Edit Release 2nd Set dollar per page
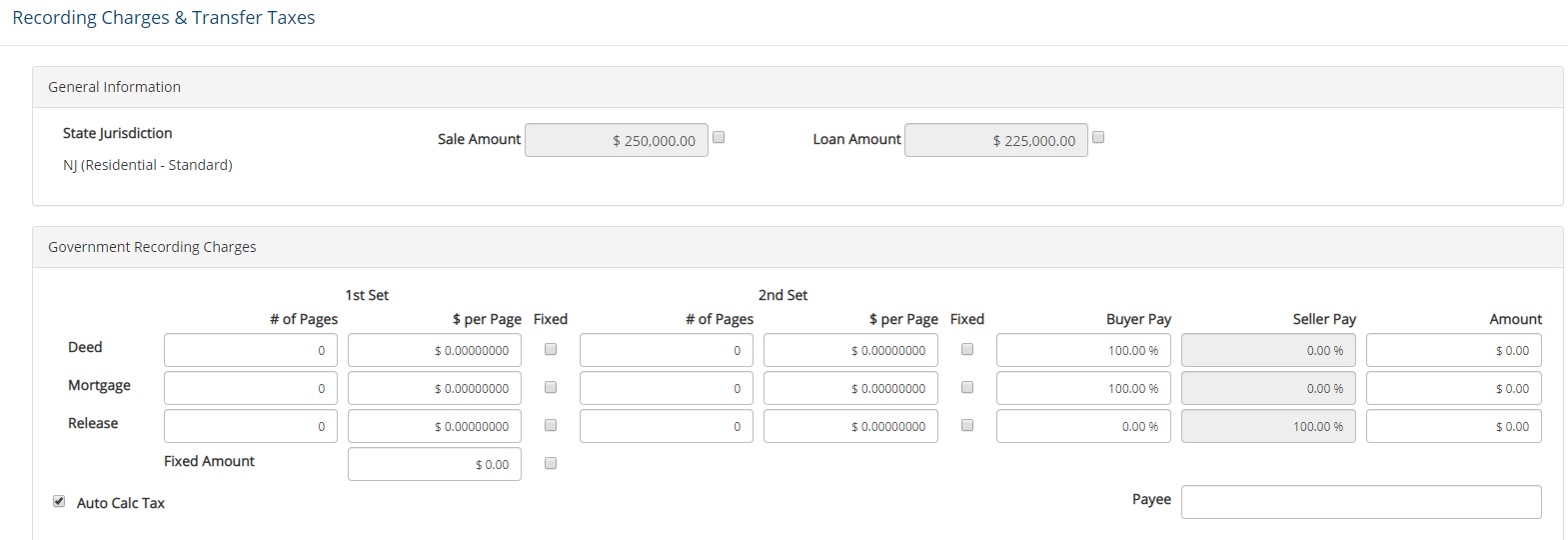This screenshot has height=540, width=1568. click(x=850, y=426)
